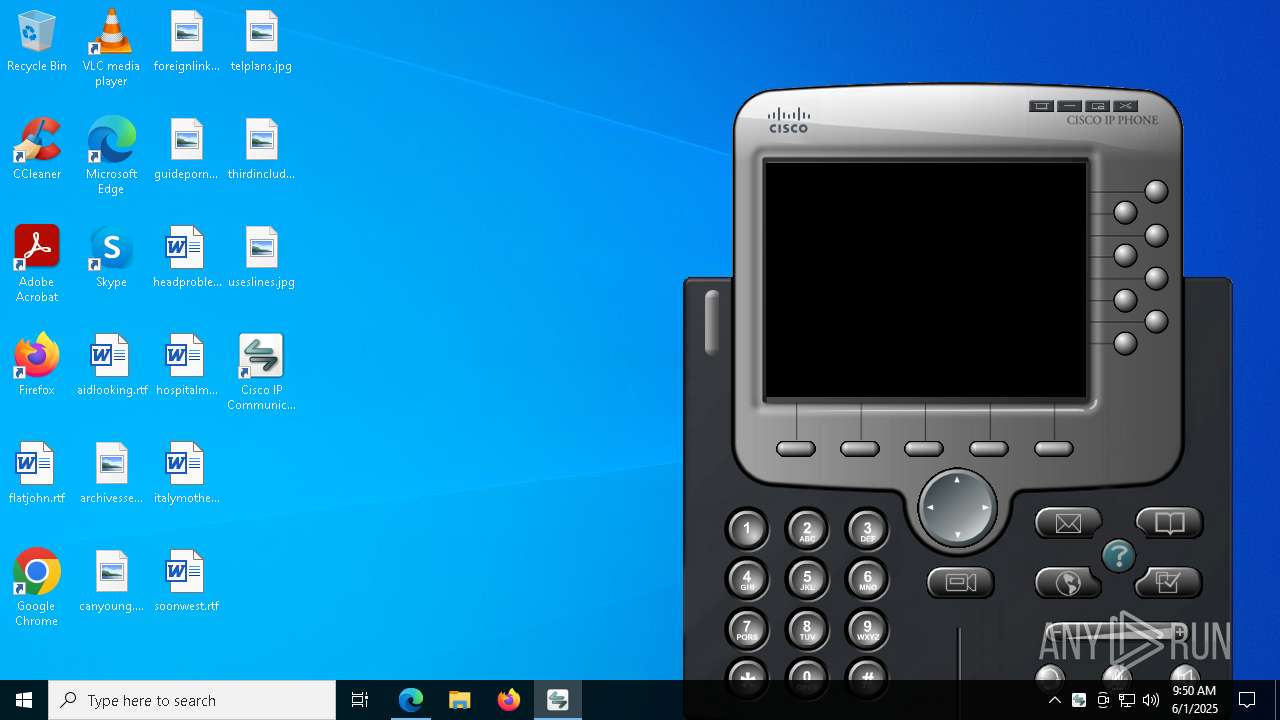
Task: Dial digit 6 MNO on the keypad
Action: pos(867,578)
